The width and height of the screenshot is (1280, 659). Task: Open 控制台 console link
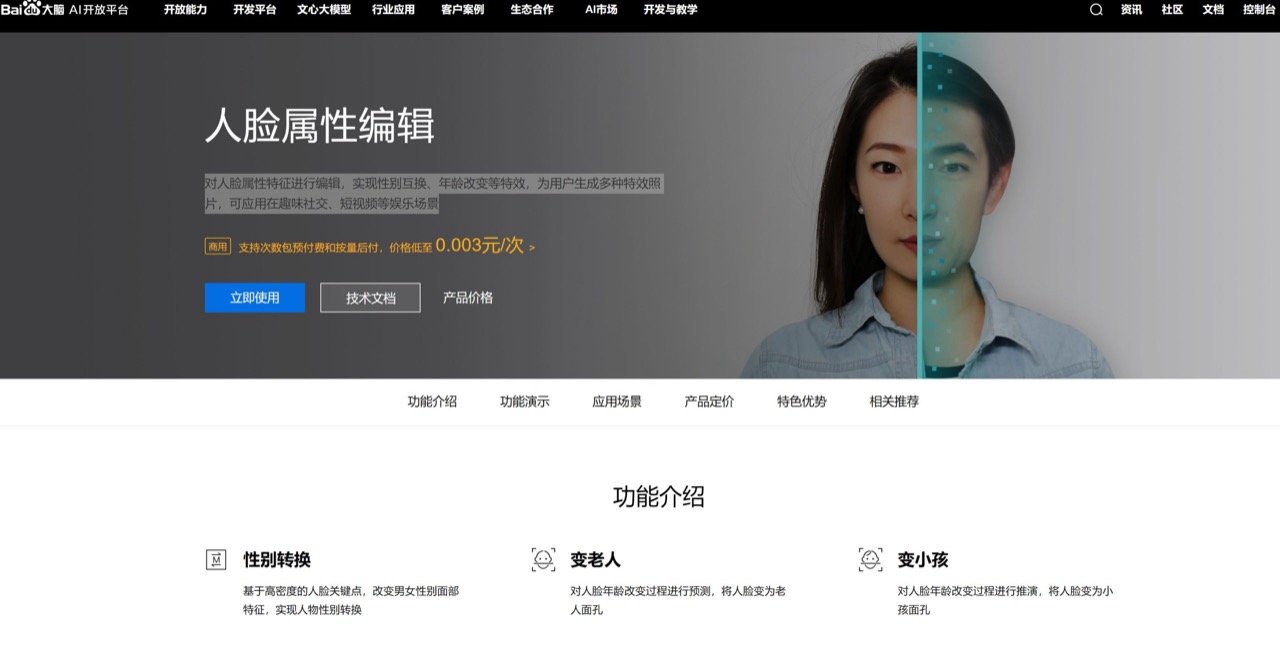[1259, 9]
